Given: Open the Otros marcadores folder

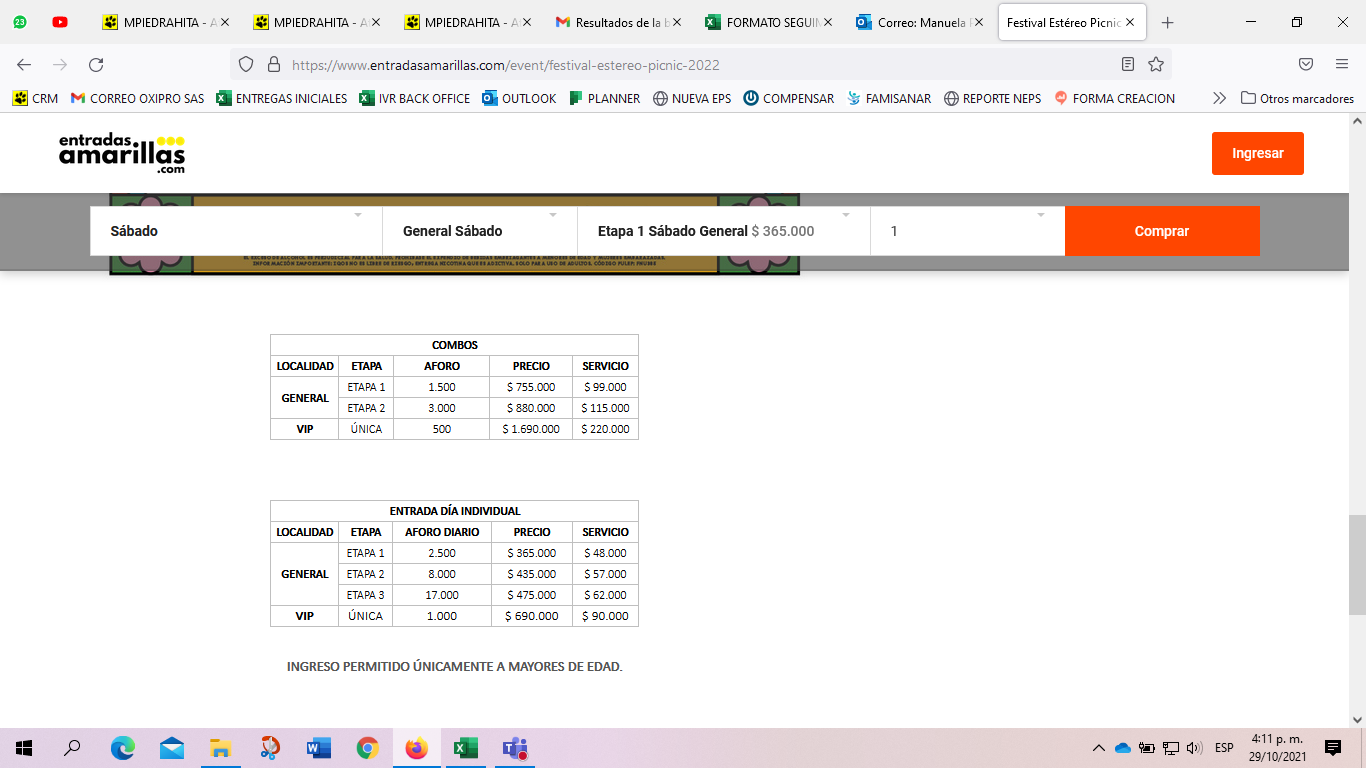Looking at the screenshot, I should [1297, 98].
